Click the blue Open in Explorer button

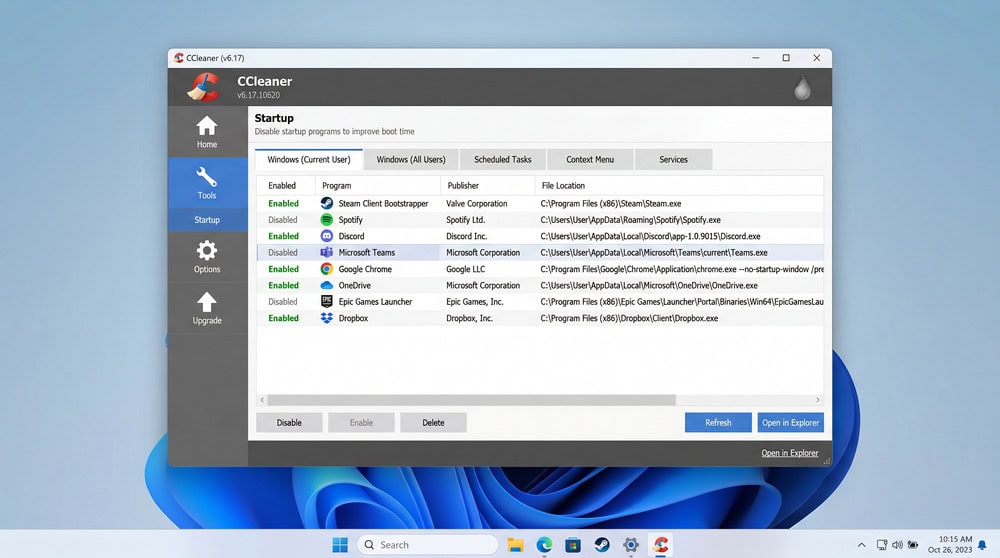(x=790, y=422)
